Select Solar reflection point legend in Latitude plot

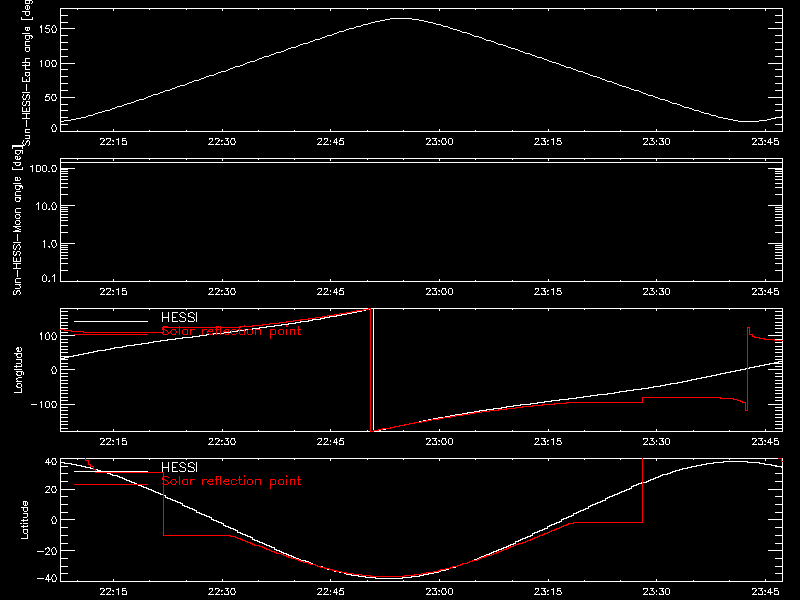pos(231,481)
